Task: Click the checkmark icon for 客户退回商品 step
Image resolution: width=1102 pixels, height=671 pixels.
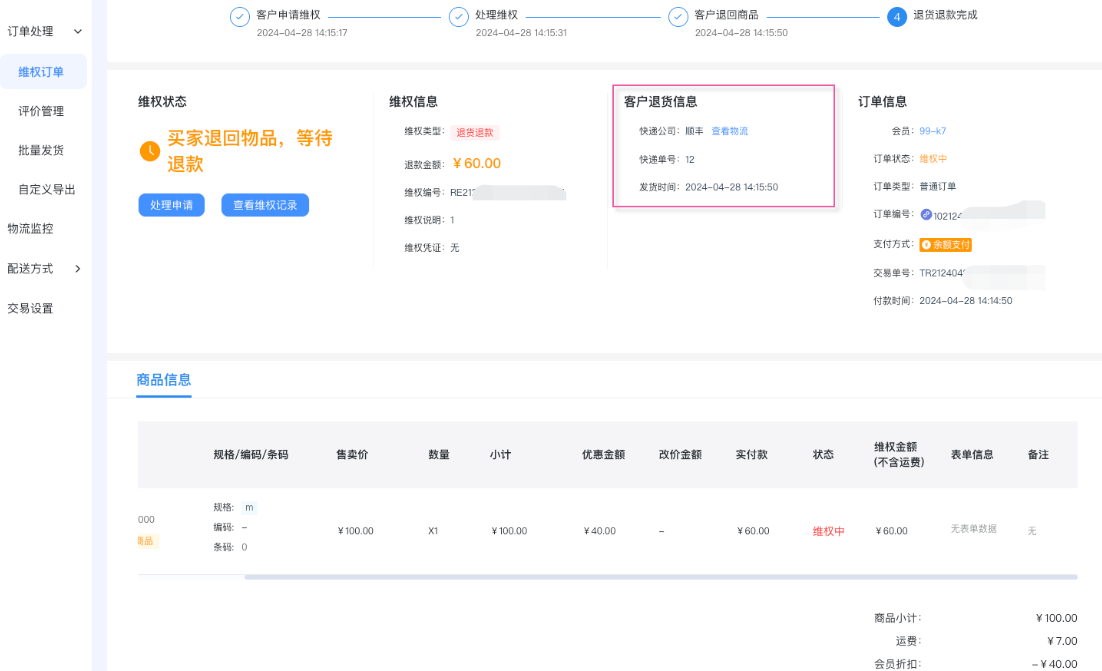Action: [678, 17]
